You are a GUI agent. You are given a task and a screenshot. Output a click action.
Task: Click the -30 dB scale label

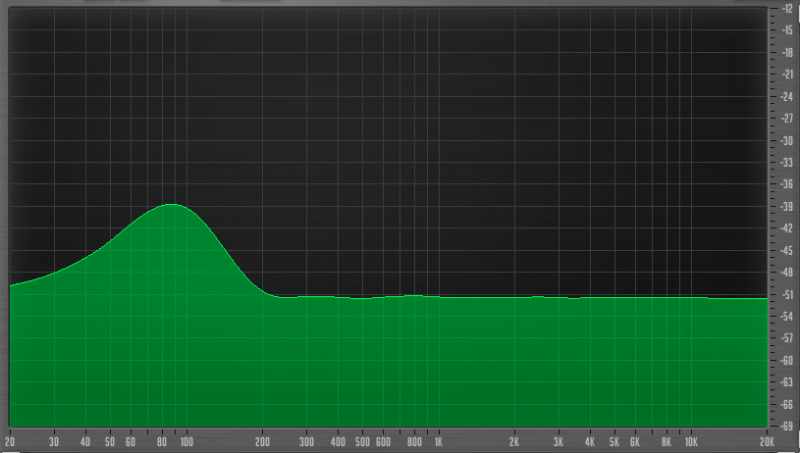point(788,141)
